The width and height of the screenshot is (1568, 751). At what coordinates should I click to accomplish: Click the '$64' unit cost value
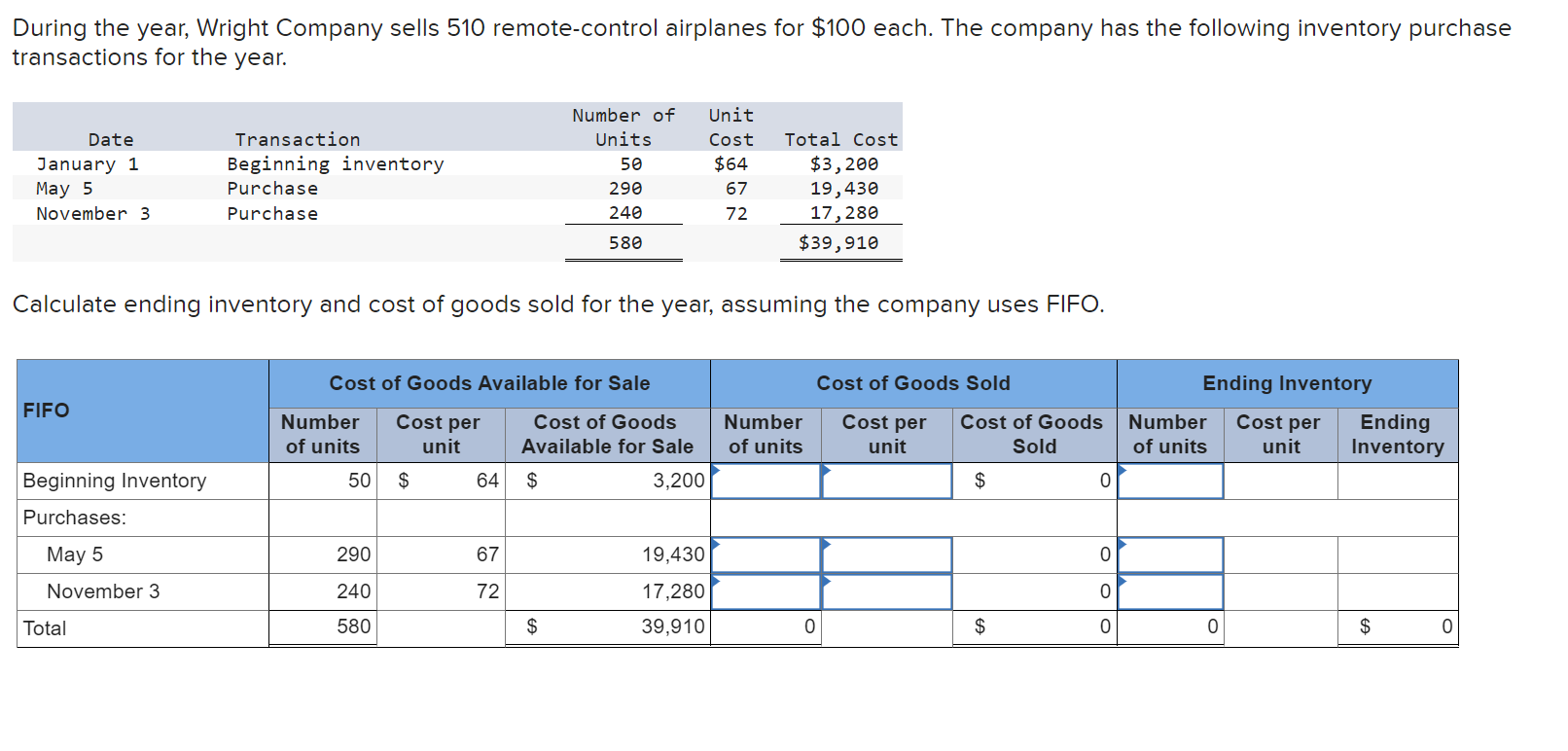point(731,164)
